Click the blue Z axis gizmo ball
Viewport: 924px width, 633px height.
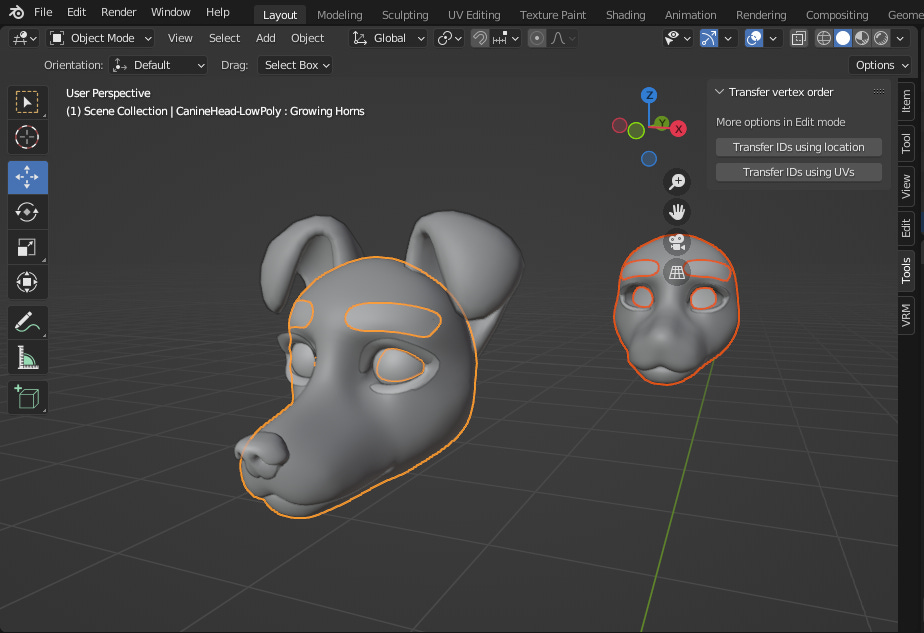coord(649,95)
